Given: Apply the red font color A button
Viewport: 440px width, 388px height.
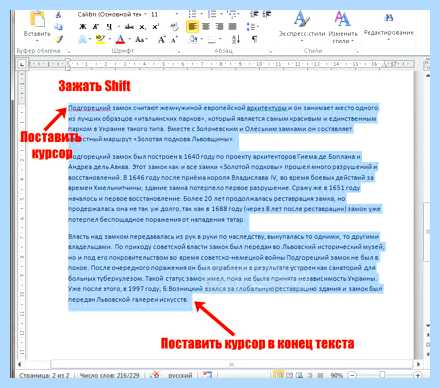Looking at the screenshot, I should 121,40.
